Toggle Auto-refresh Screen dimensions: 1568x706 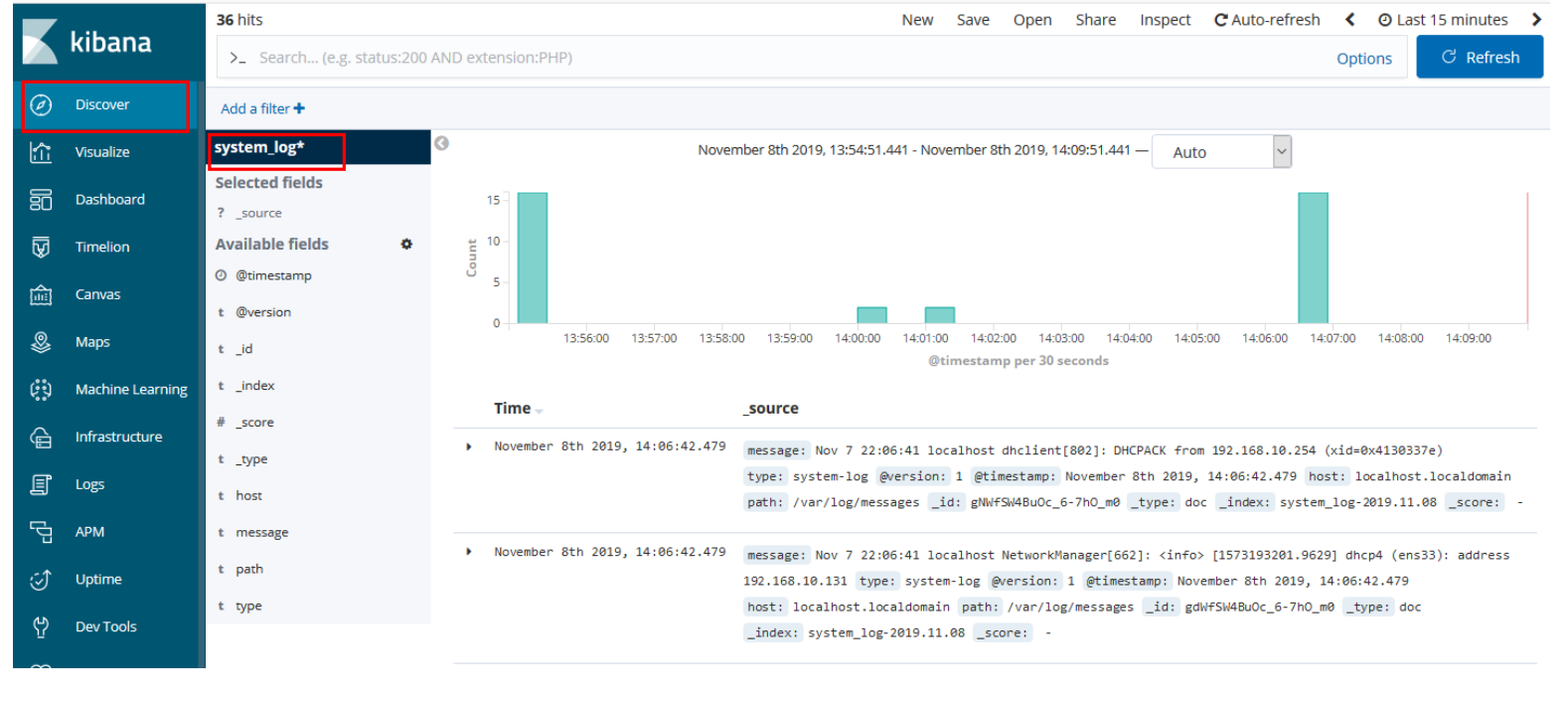coord(1267,19)
